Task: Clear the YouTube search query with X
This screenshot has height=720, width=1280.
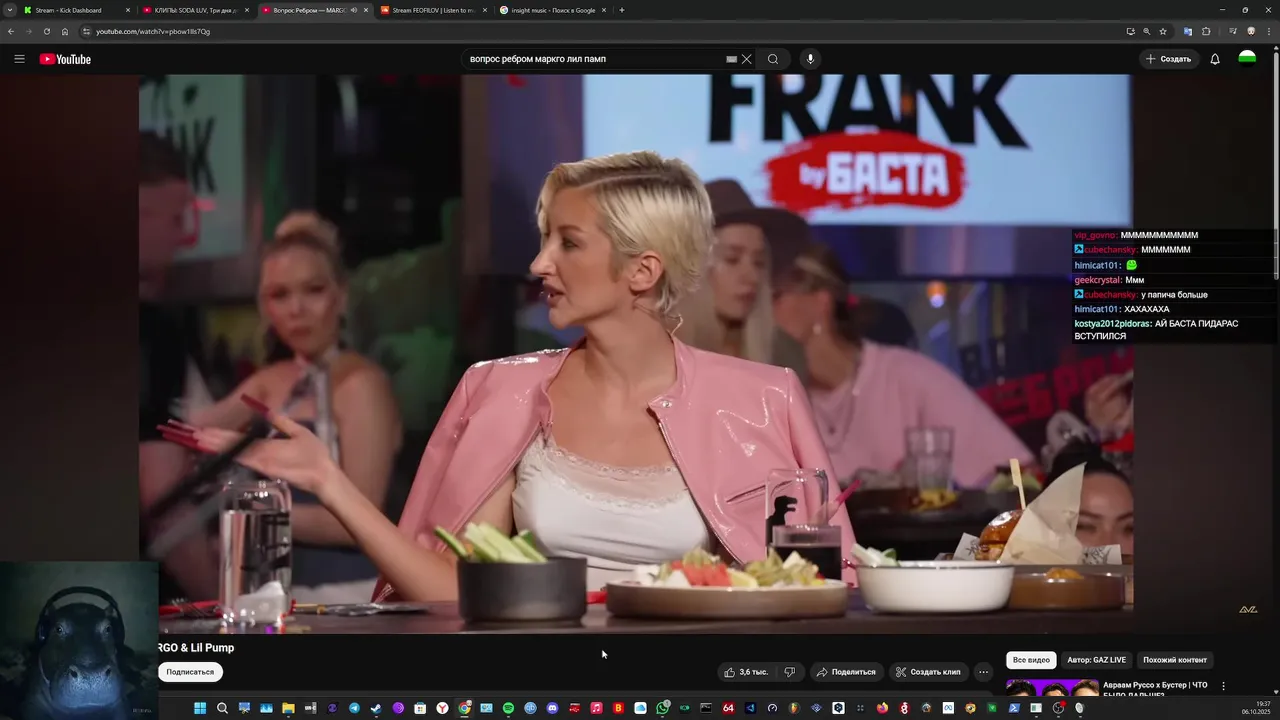Action: (x=747, y=59)
